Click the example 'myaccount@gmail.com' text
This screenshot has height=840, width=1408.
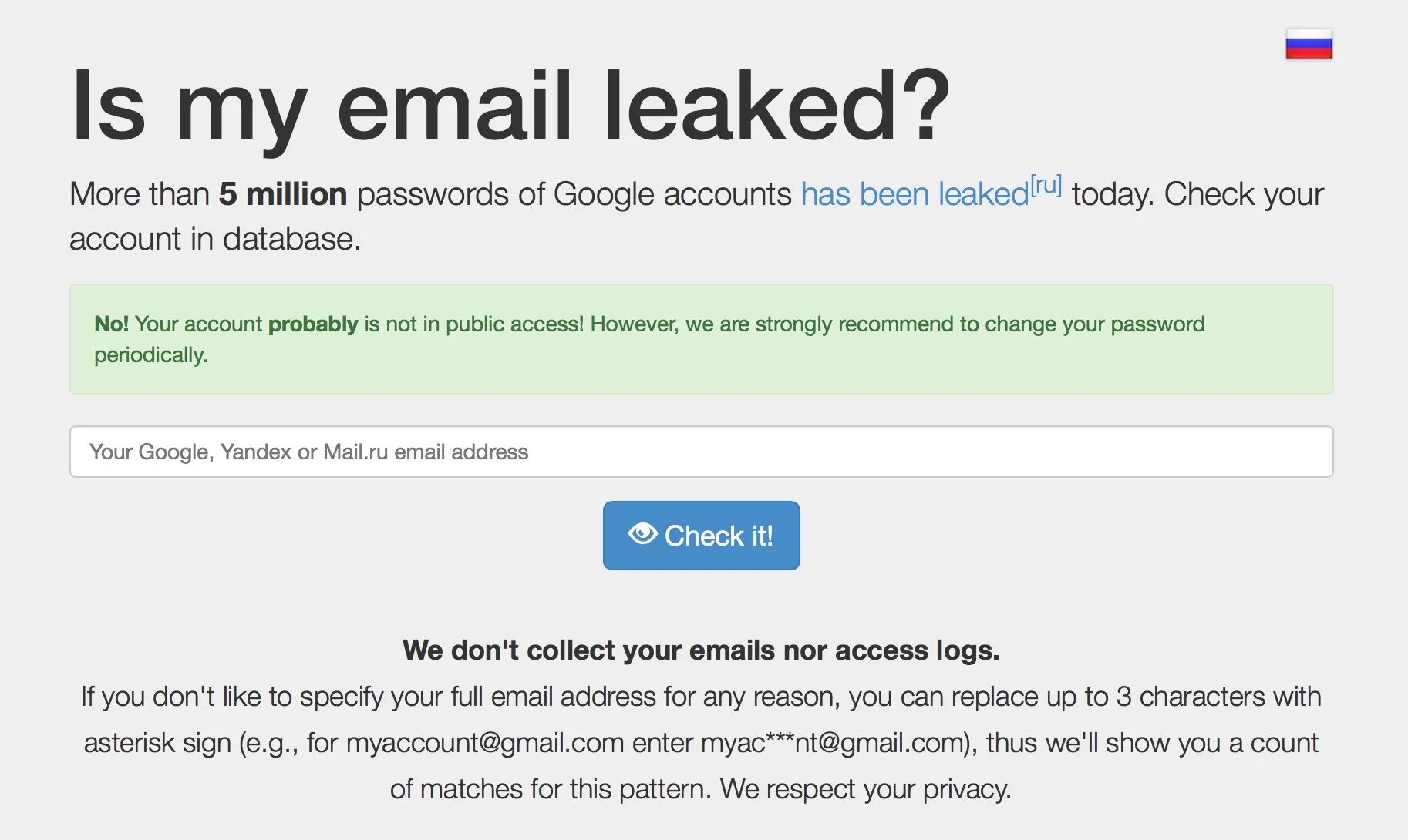pos(485,743)
